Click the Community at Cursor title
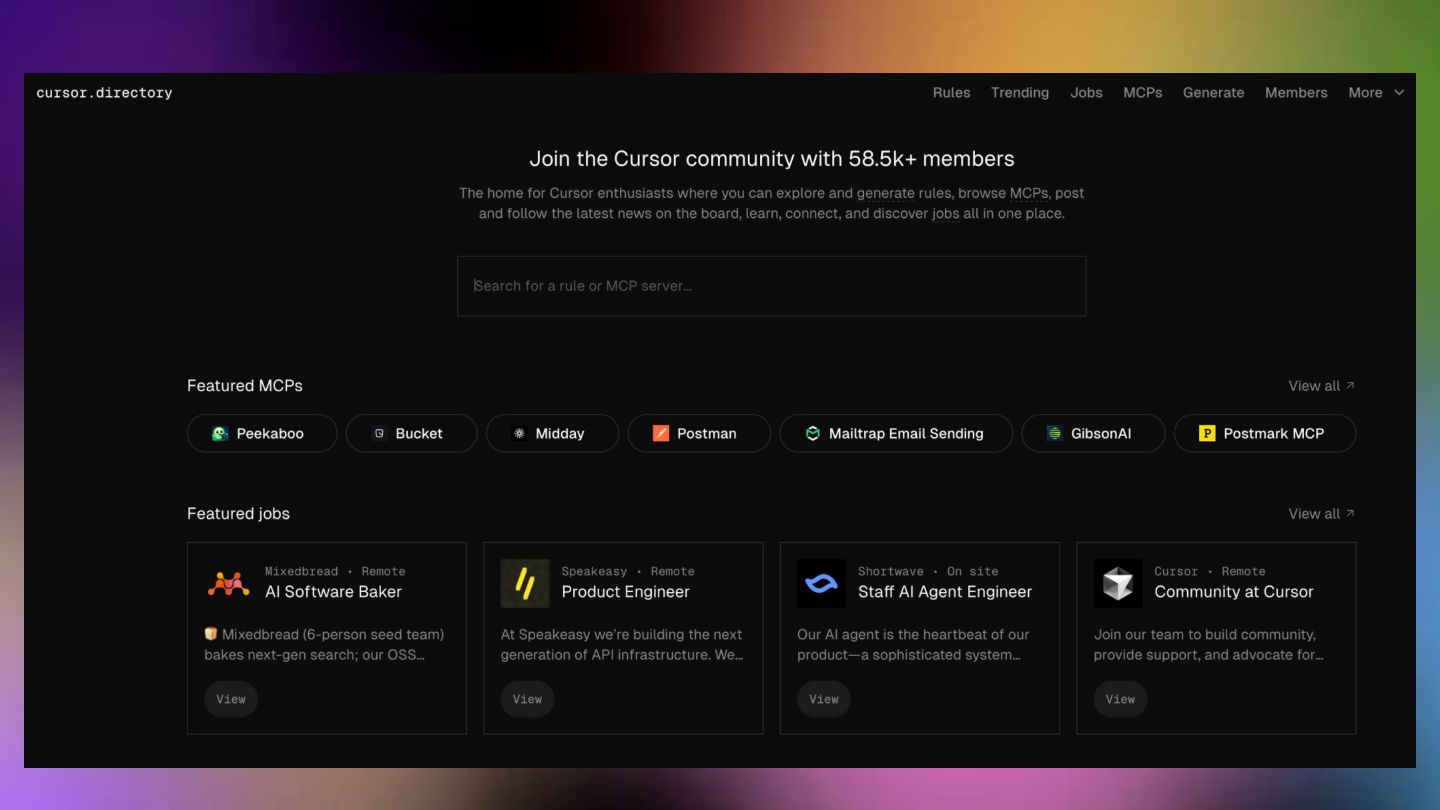The width and height of the screenshot is (1440, 810). pyautogui.click(x=1233, y=591)
